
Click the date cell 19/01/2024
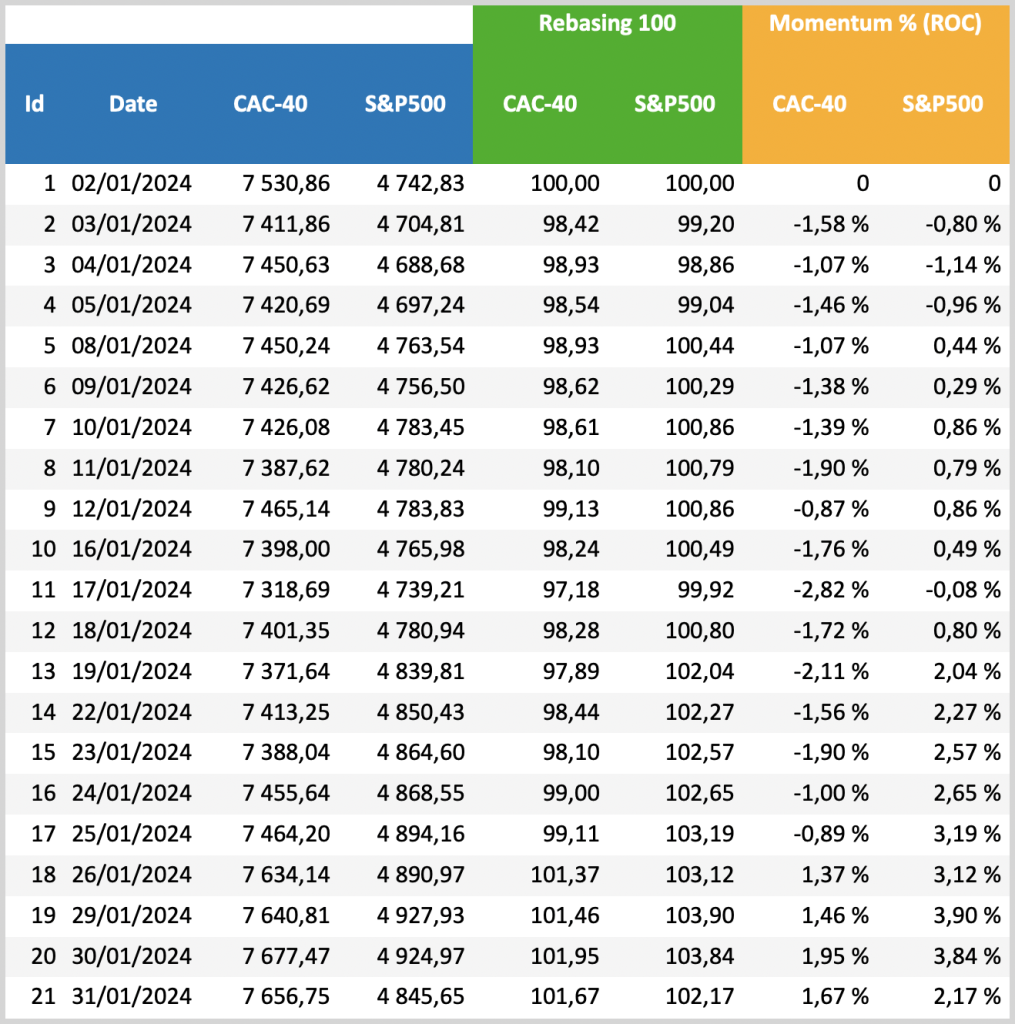(x=131, y=671)
